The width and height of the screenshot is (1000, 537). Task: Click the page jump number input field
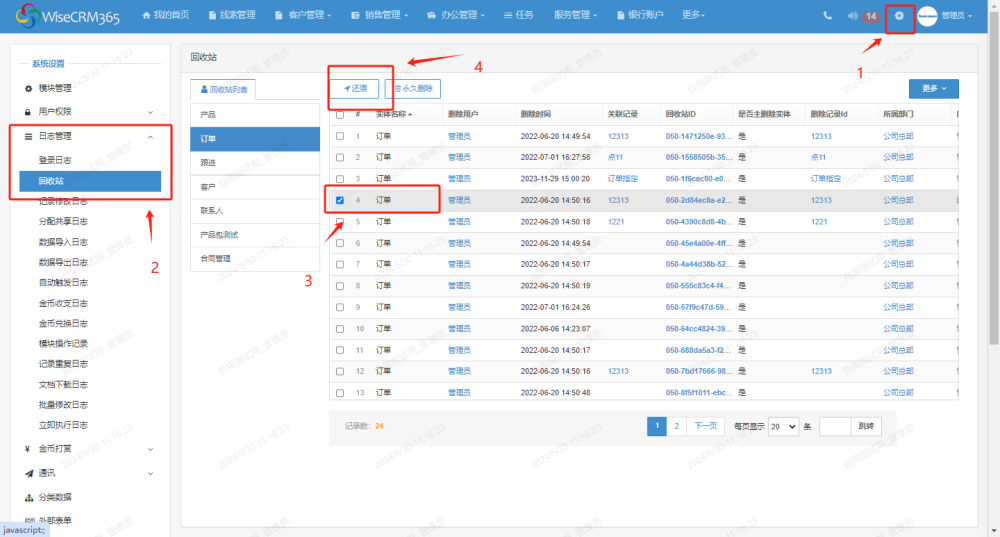pyautogui.click(x=834, y=426)
